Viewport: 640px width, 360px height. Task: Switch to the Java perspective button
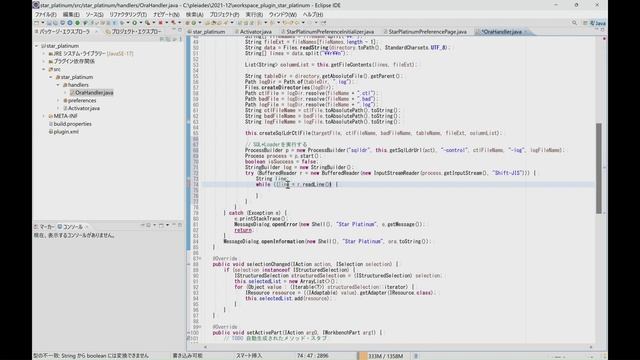pyautogui.click(x=598, y=23)
